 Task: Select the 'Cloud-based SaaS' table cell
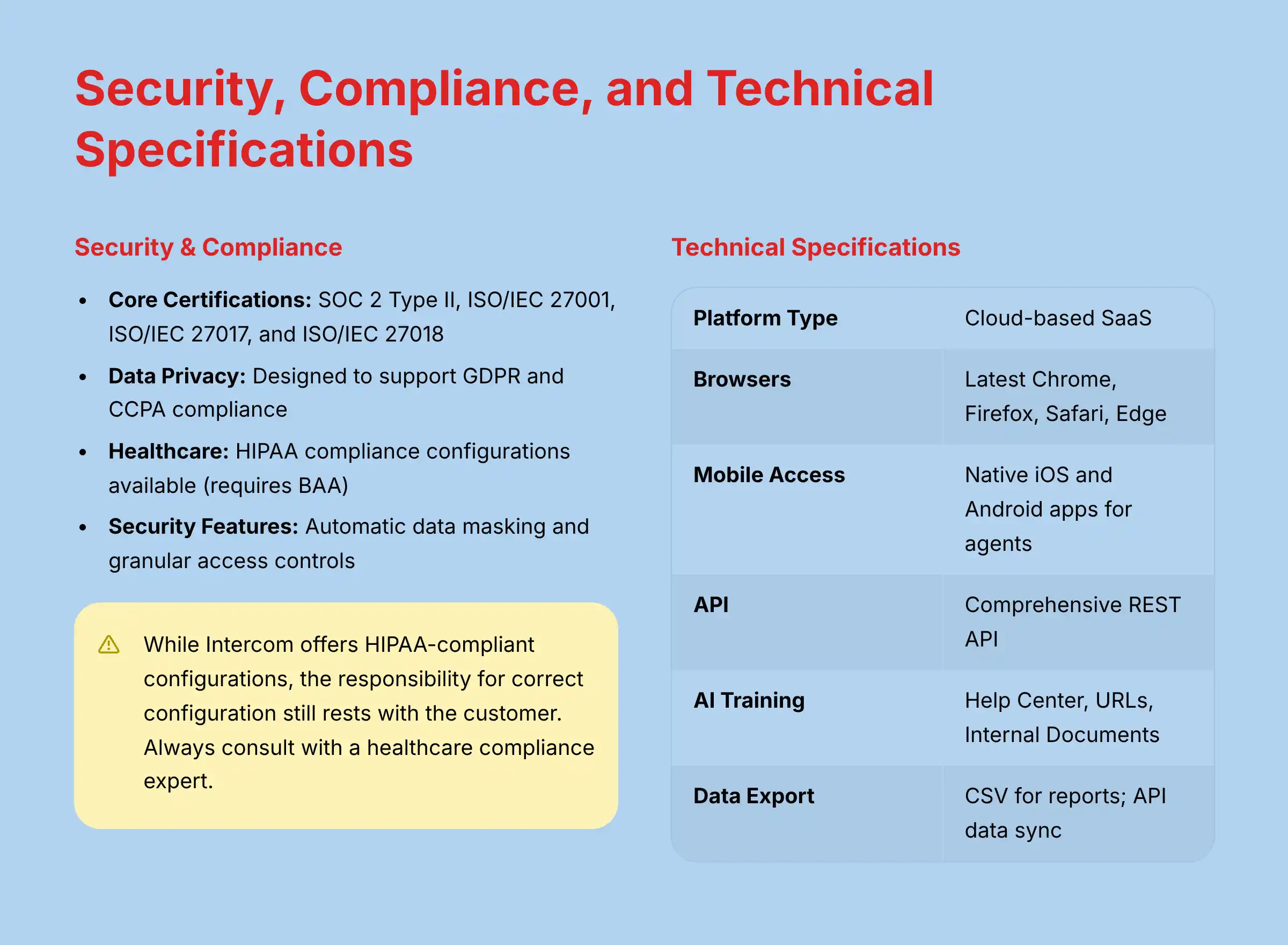[1078, 318]
